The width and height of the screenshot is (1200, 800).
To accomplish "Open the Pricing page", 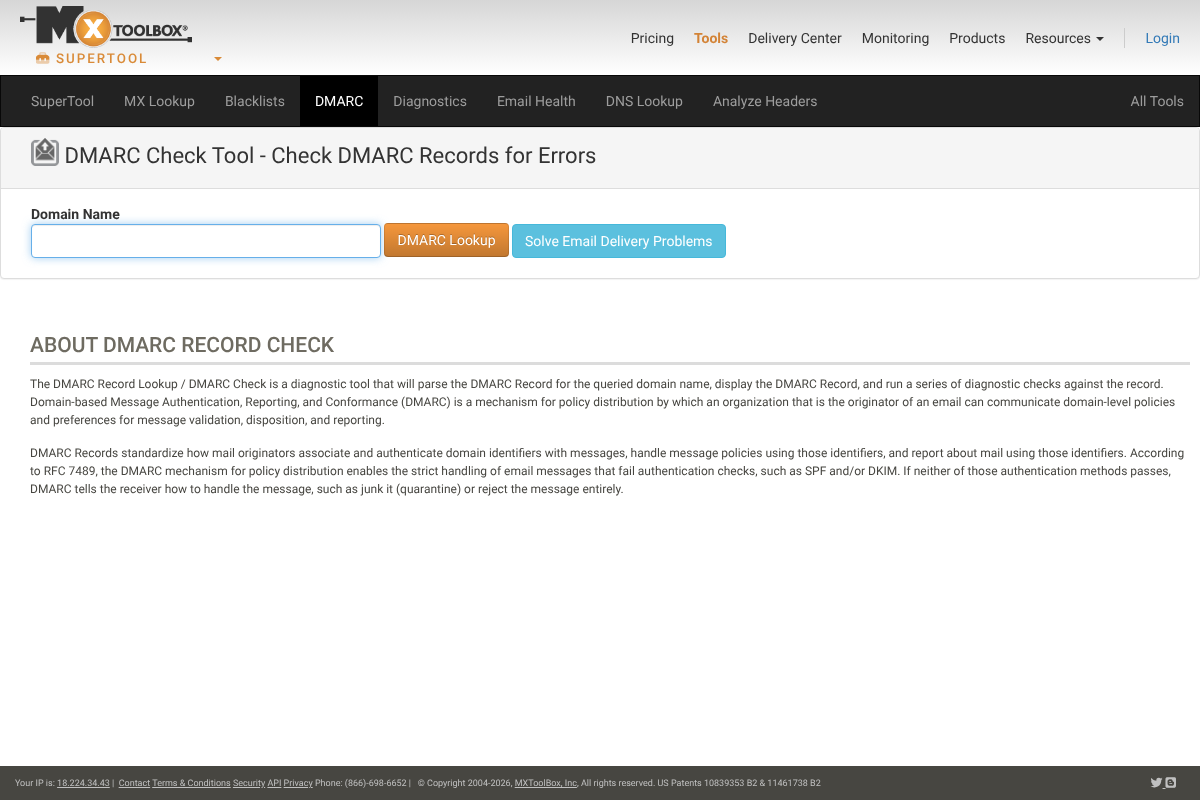I will 652,38.
